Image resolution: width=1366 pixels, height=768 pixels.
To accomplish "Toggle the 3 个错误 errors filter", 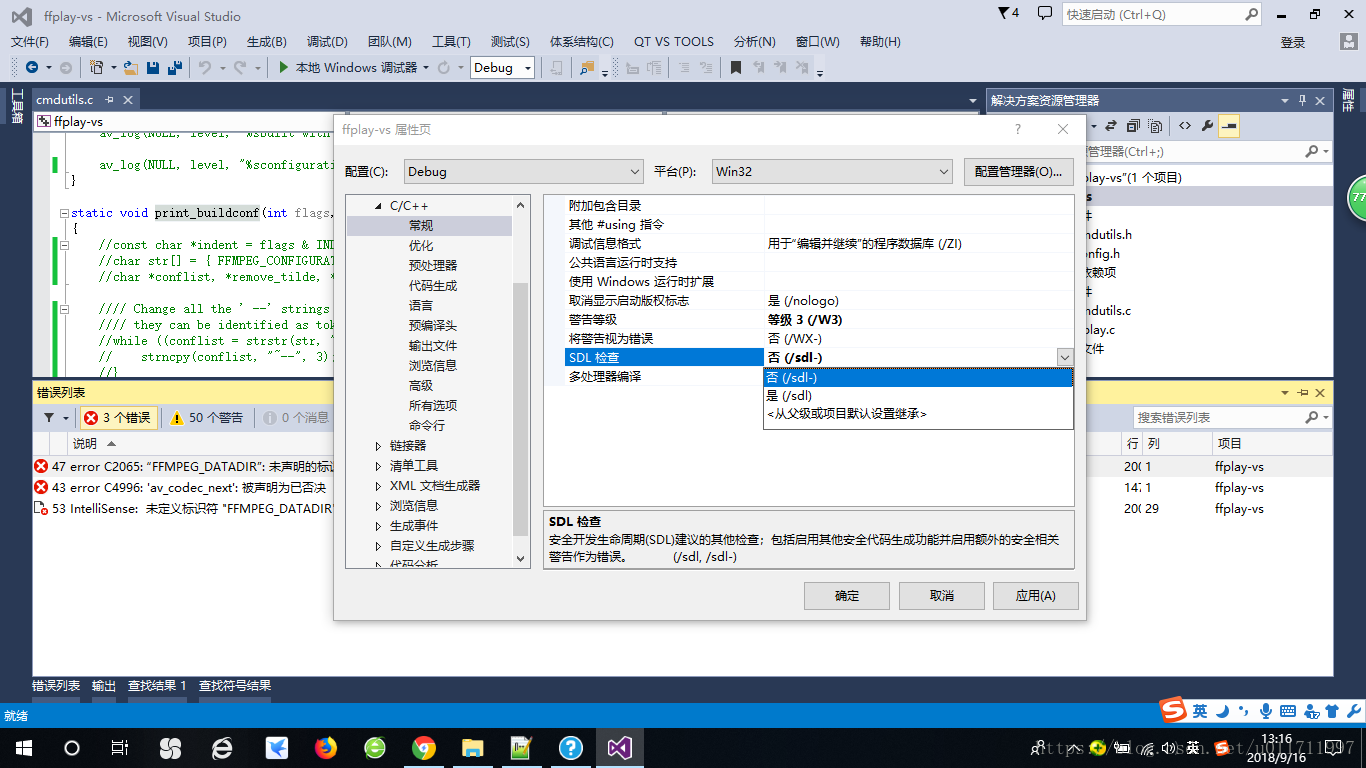I will tap(117, 418).
